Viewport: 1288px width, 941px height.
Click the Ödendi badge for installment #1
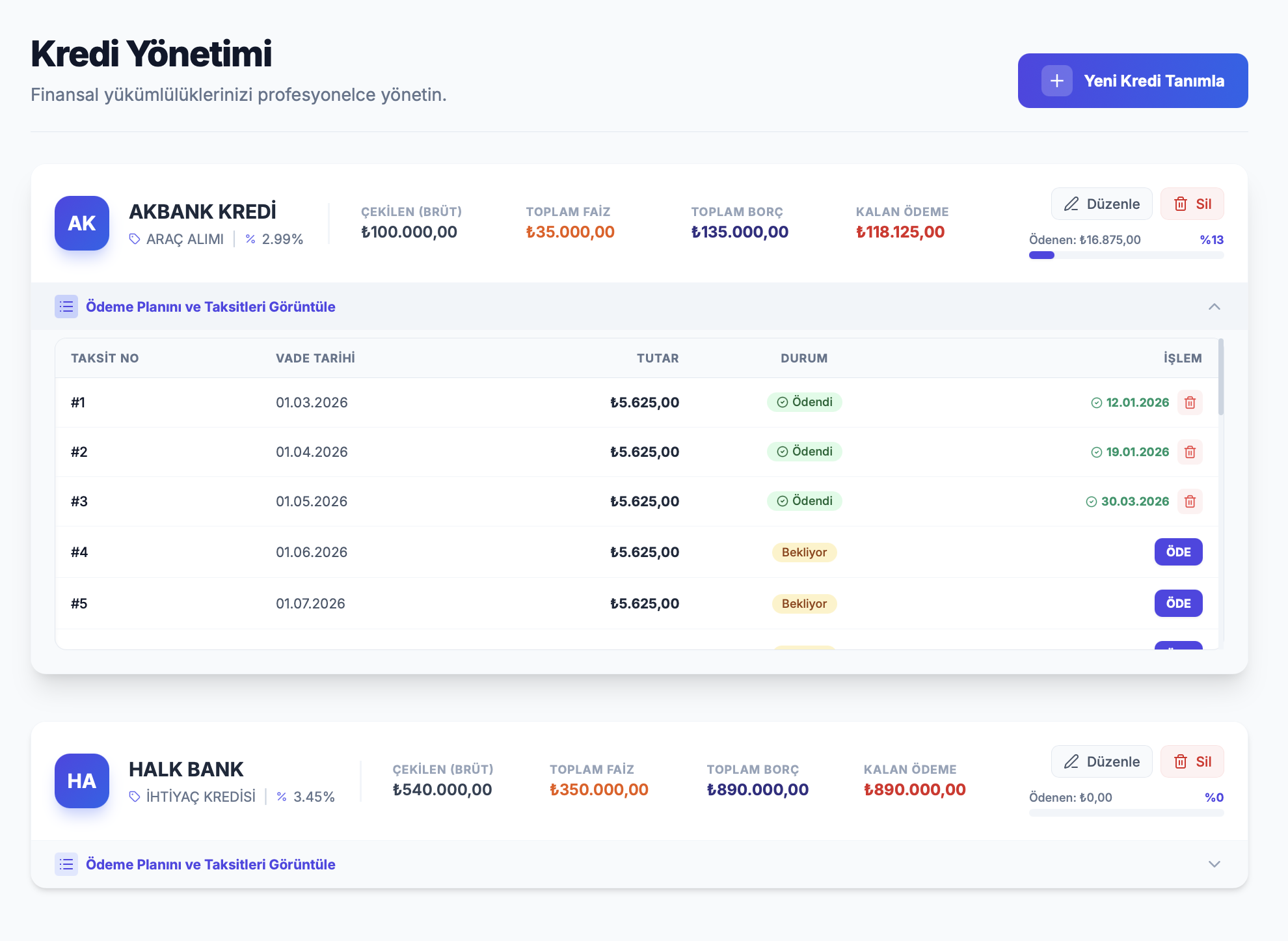tap(804, 402)
